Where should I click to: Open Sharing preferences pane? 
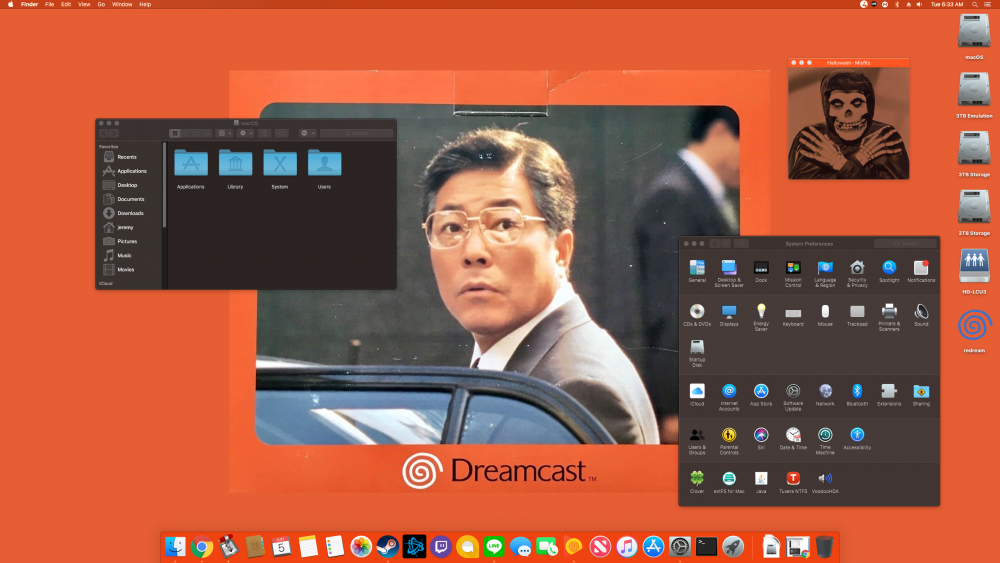point(921,394)
